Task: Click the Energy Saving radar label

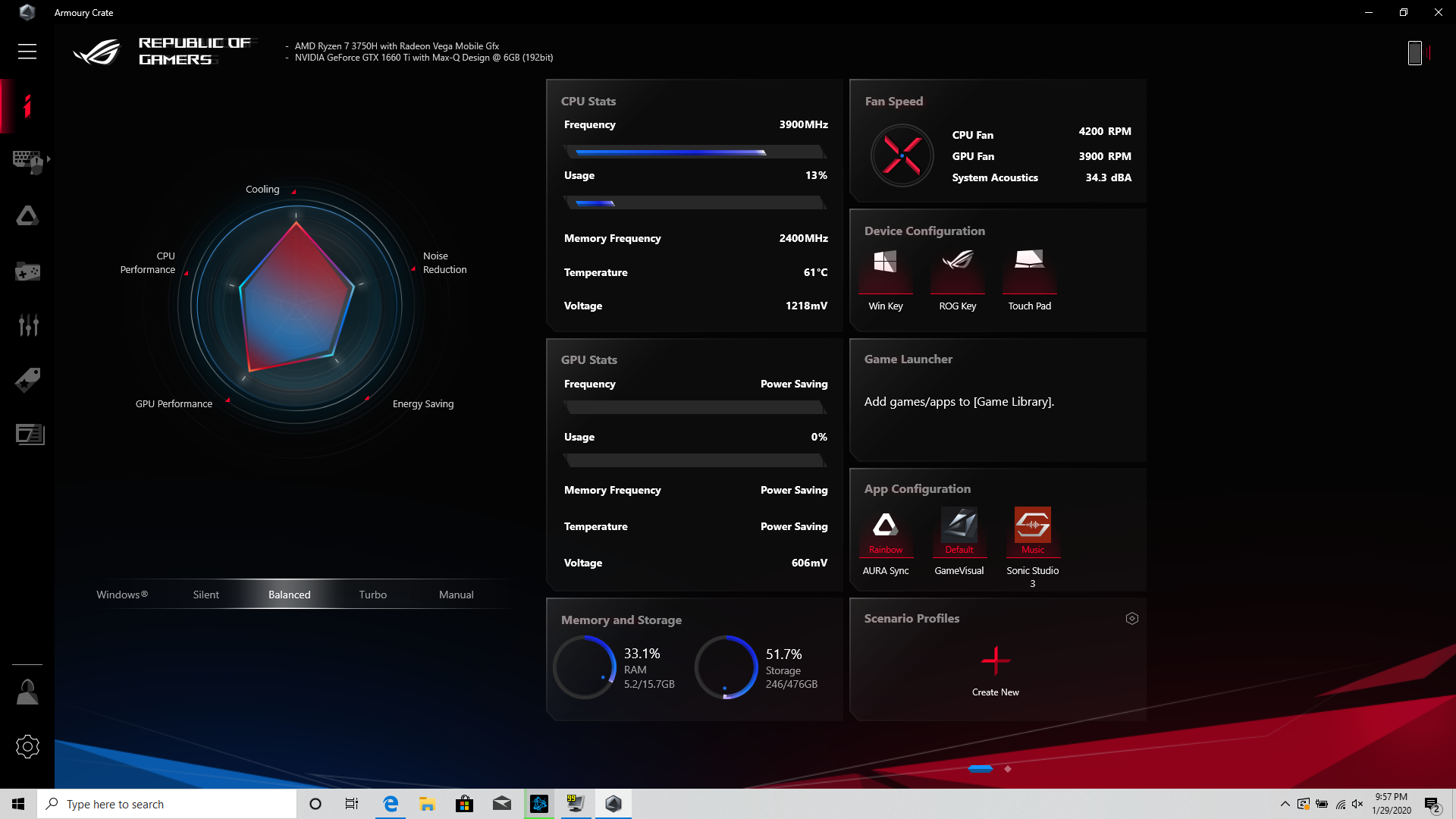Action: (x=423, y=404)
